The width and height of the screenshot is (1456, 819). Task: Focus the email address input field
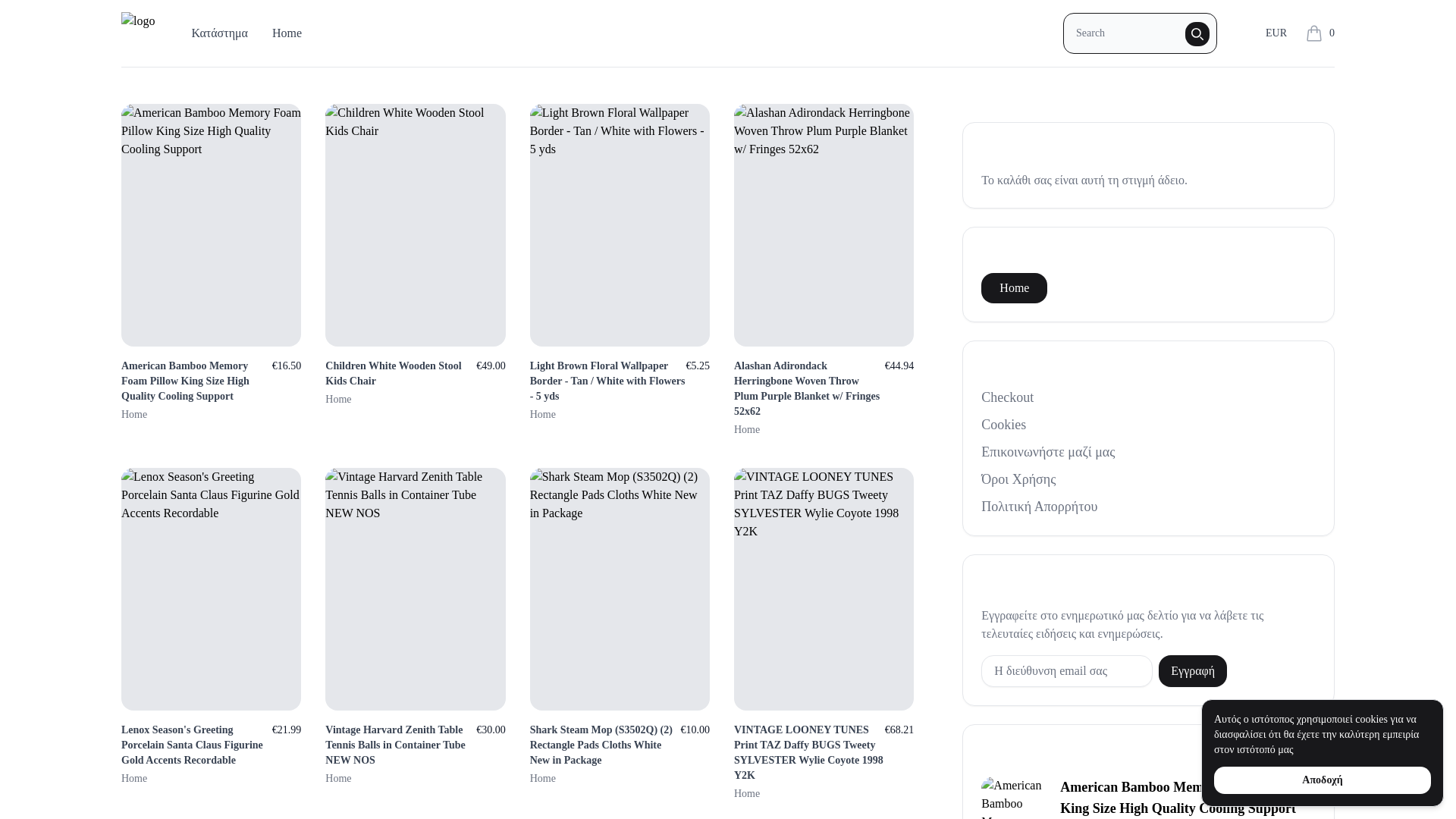(1066, 671)
